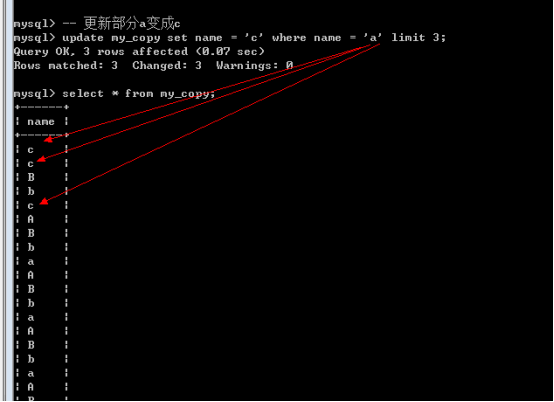Click the "Changed: 3" text
Image resolution: width=554 pixels, height=402 pixels.
click(167, 65)
